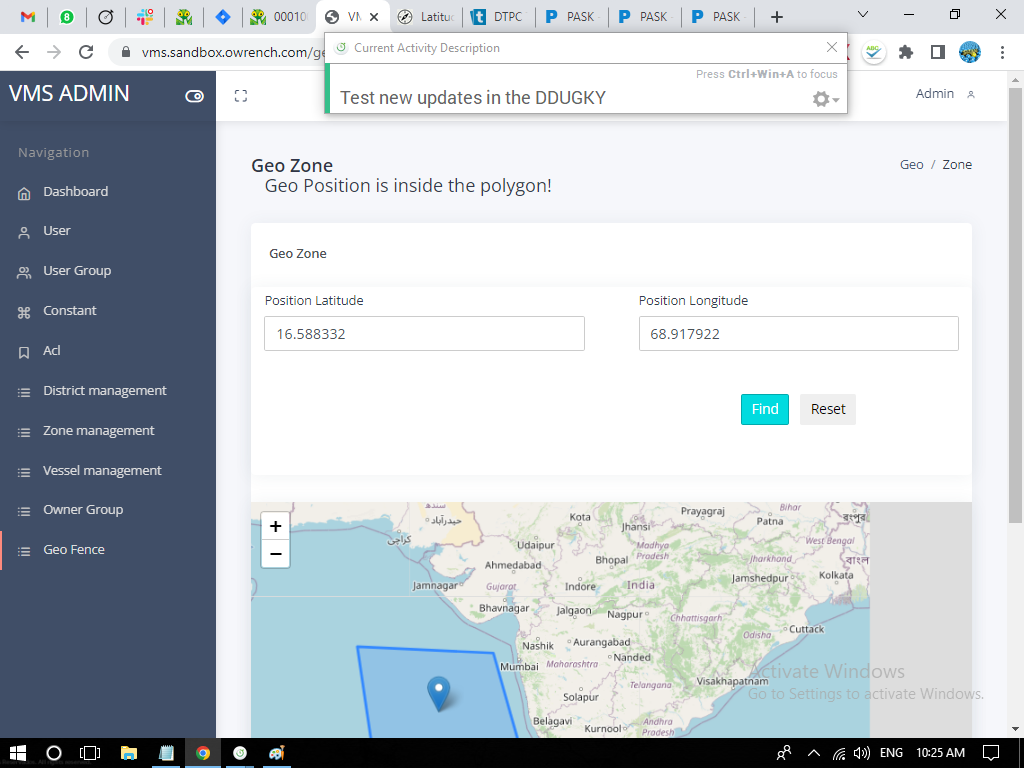The image size is (1024, 768).
Task: Zoom in on the map
Action: pos(275,526)
